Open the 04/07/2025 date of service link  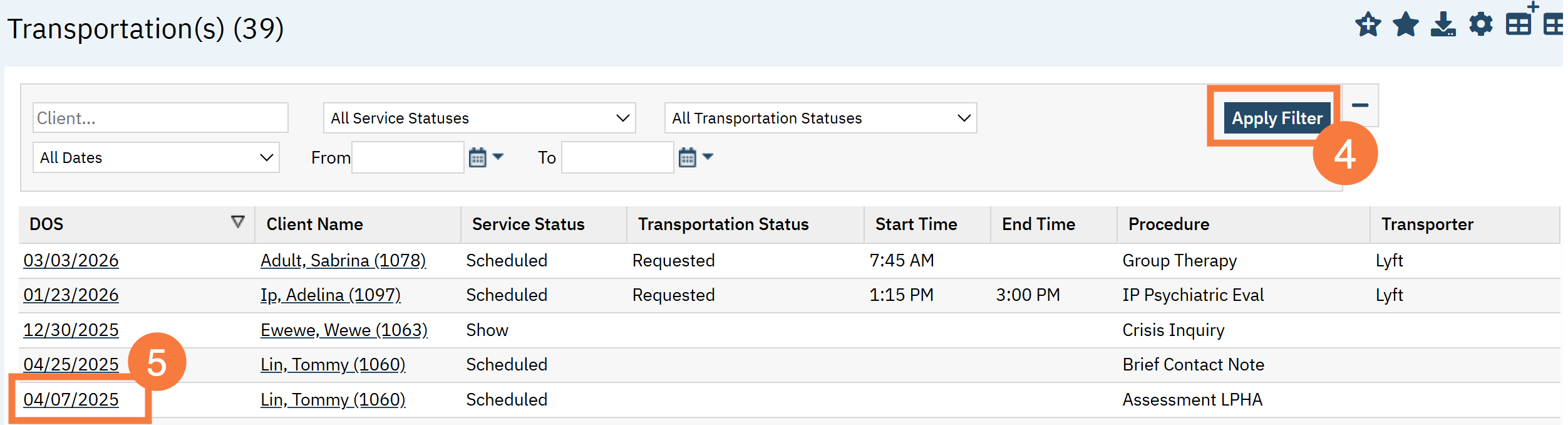click(71, 399)
